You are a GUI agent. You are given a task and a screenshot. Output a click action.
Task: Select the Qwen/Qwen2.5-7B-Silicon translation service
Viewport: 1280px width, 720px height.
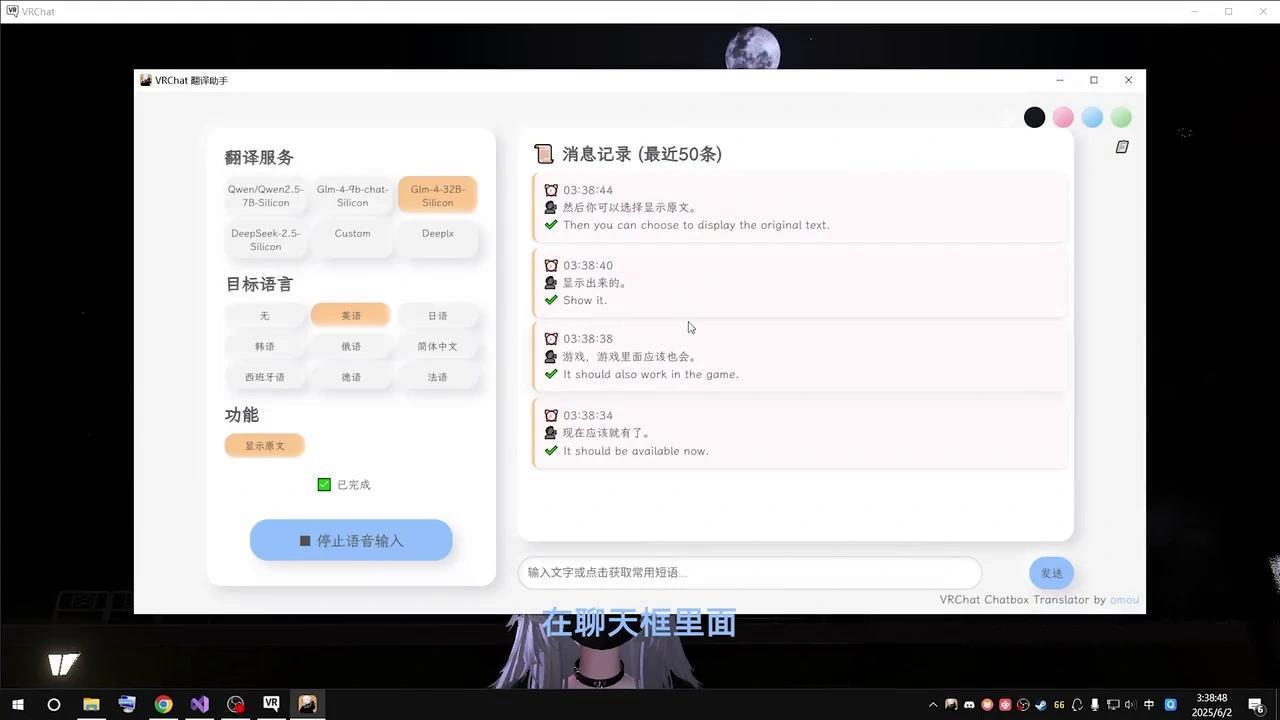pos(264,194)
